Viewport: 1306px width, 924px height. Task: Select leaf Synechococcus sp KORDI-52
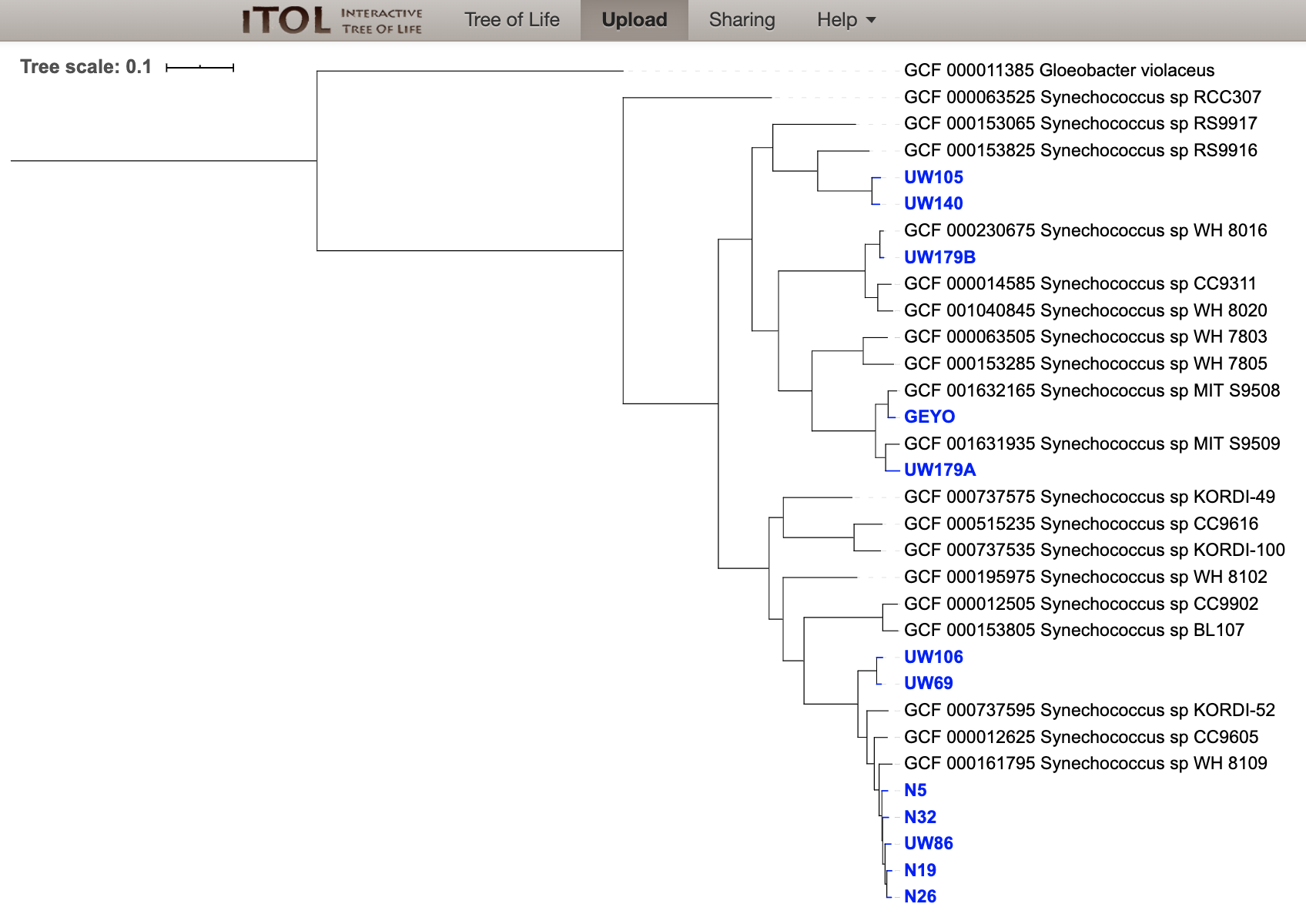(1090, 710)
